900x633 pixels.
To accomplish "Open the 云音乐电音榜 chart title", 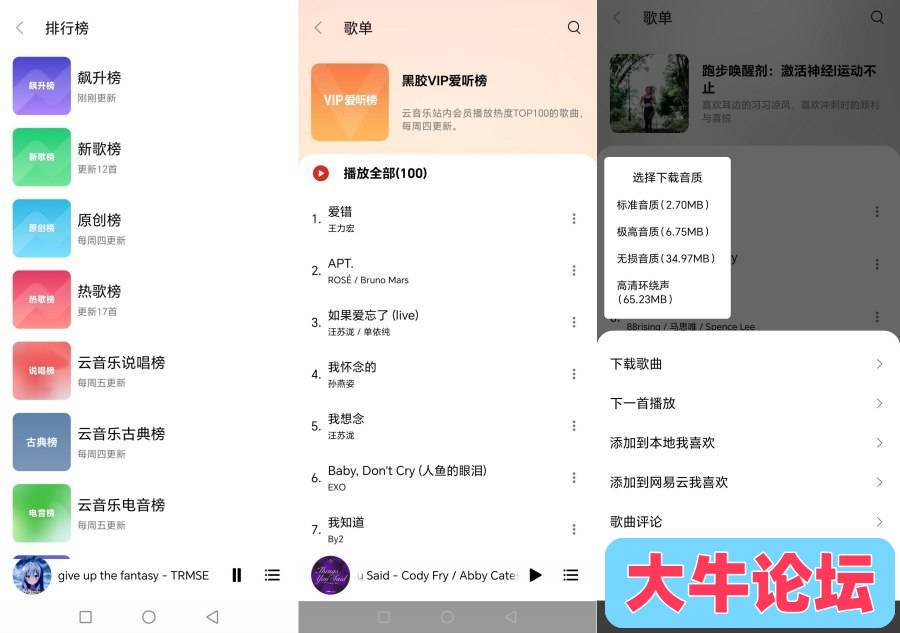I will pyautogui.click(x=121, y=504).
